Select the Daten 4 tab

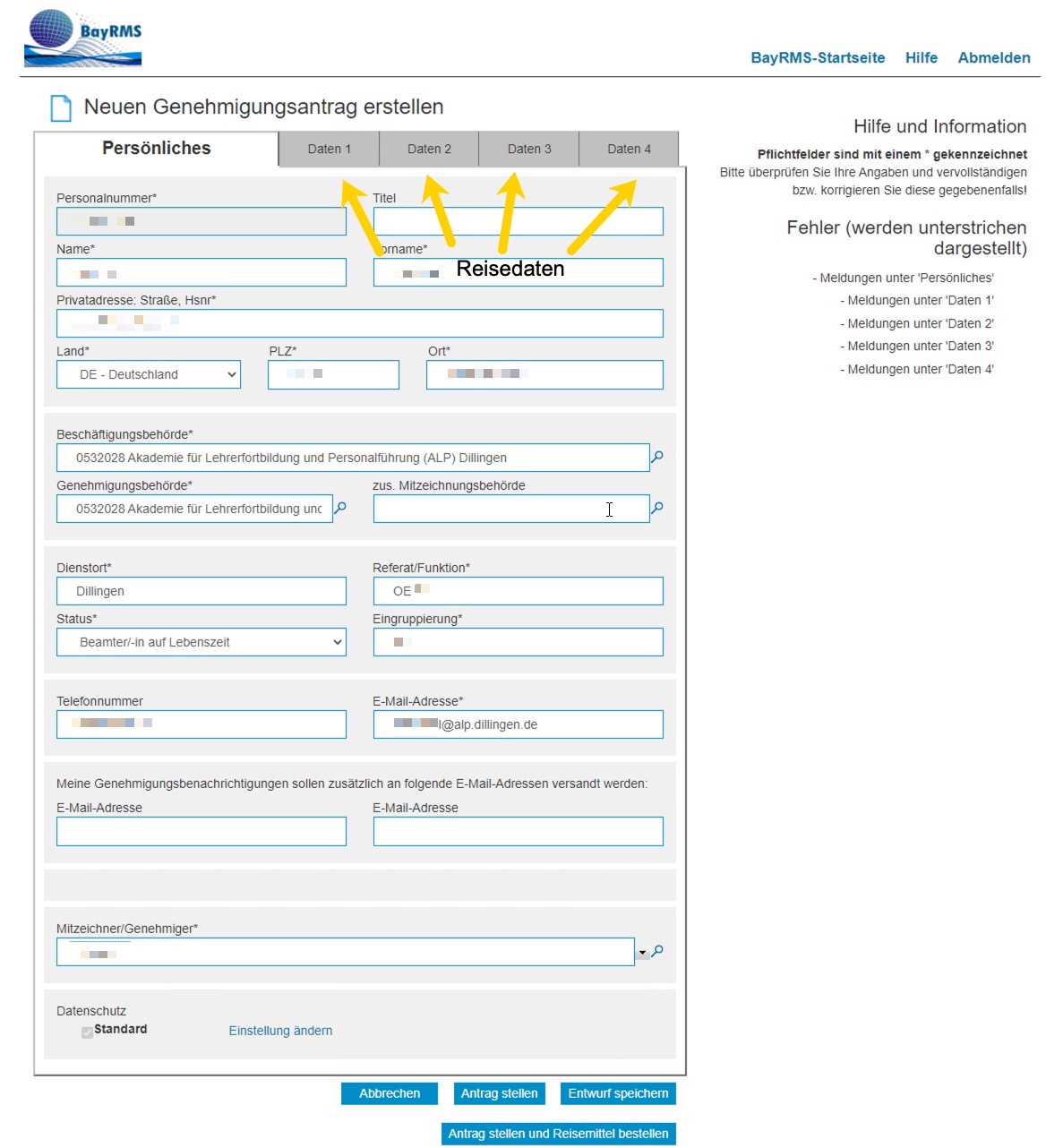pyautogui.click(x=629, y=149)
